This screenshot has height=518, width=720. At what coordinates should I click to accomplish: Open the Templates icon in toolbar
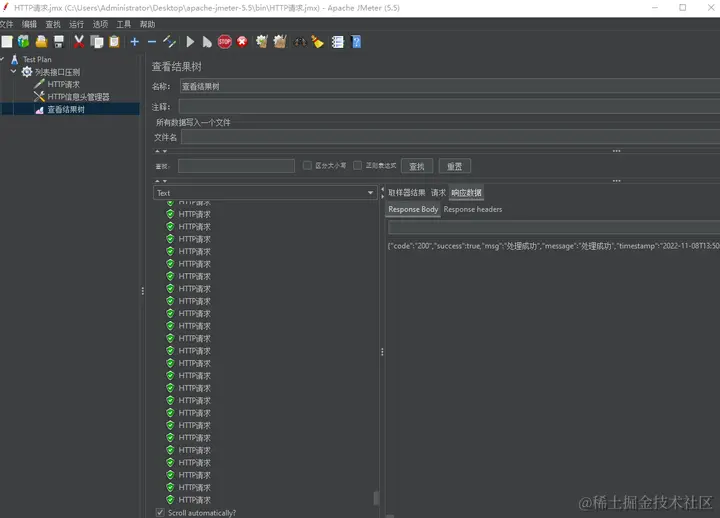point(24,42)
